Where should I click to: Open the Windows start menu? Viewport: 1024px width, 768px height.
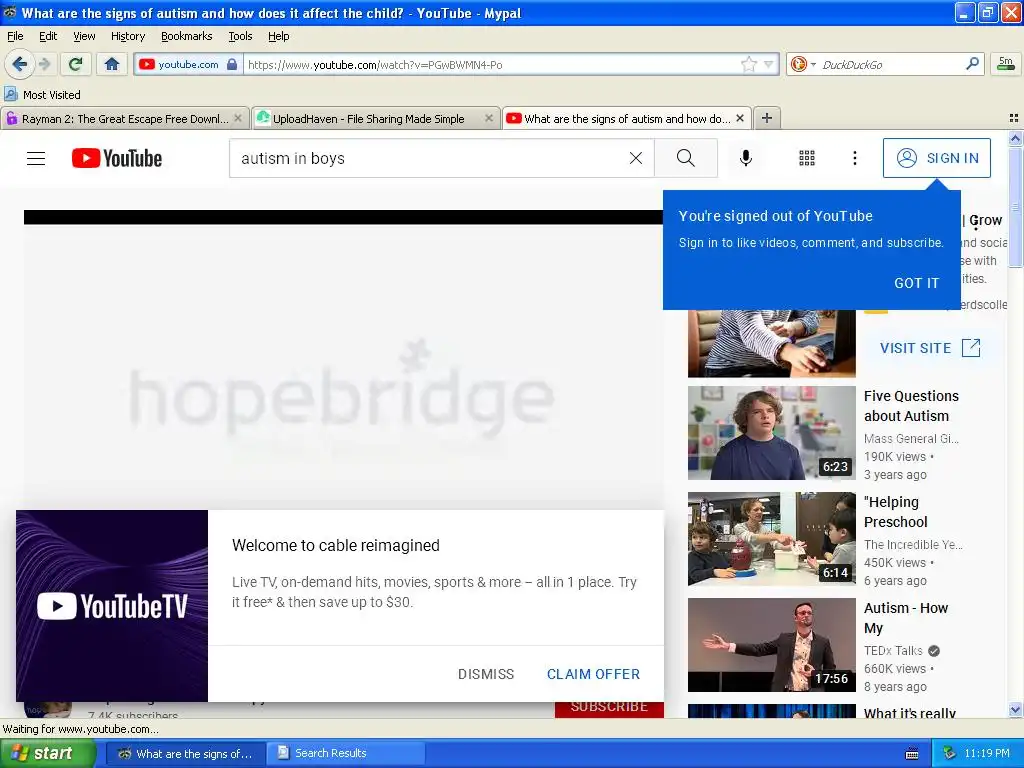pos(47,753)
